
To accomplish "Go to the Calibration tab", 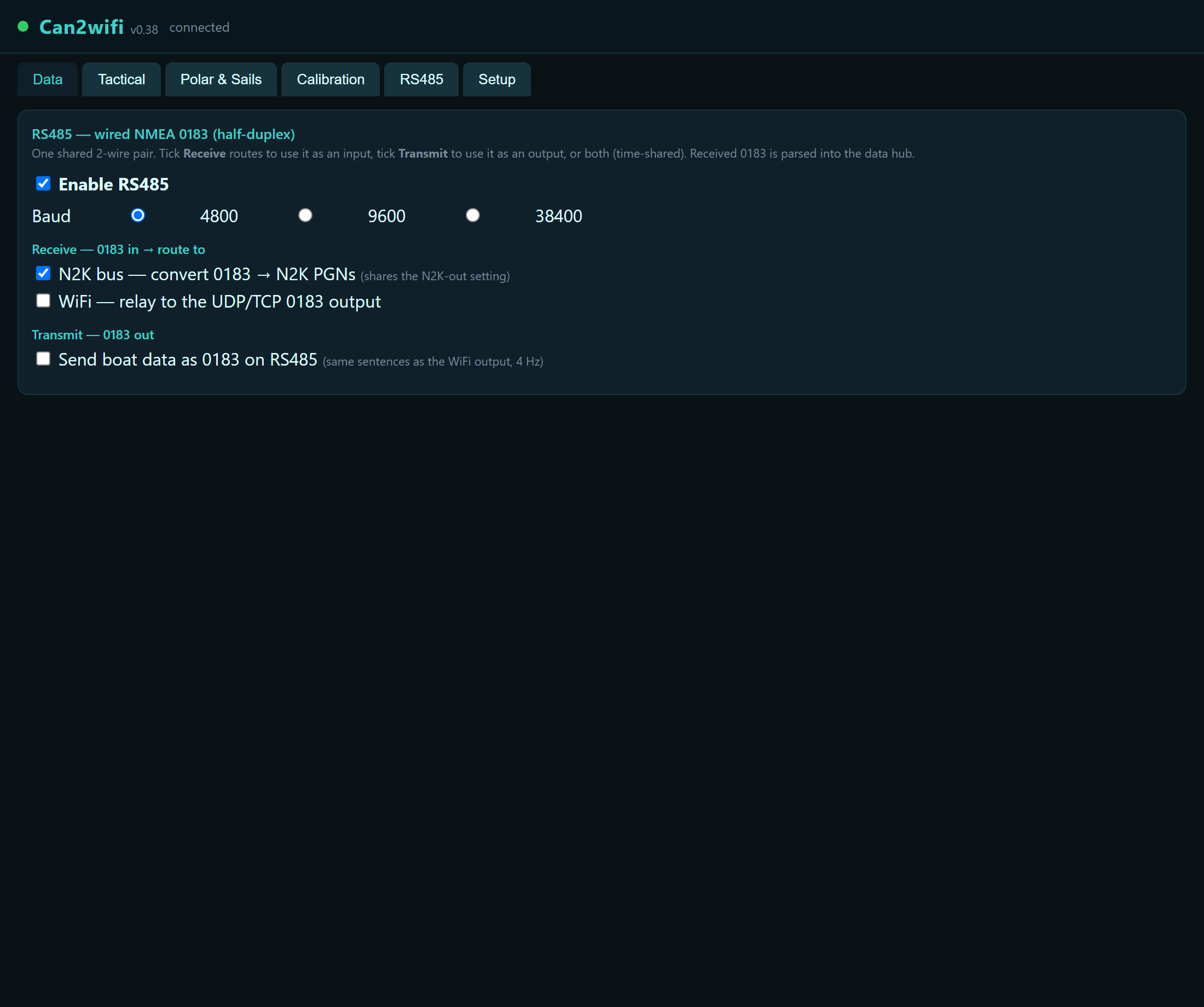I will click(330, 79).
